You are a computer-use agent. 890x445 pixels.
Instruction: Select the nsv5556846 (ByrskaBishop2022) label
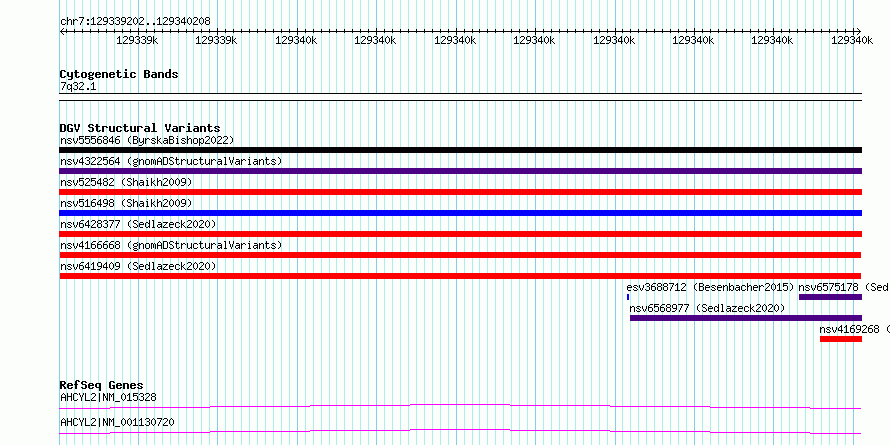point(147,140)
